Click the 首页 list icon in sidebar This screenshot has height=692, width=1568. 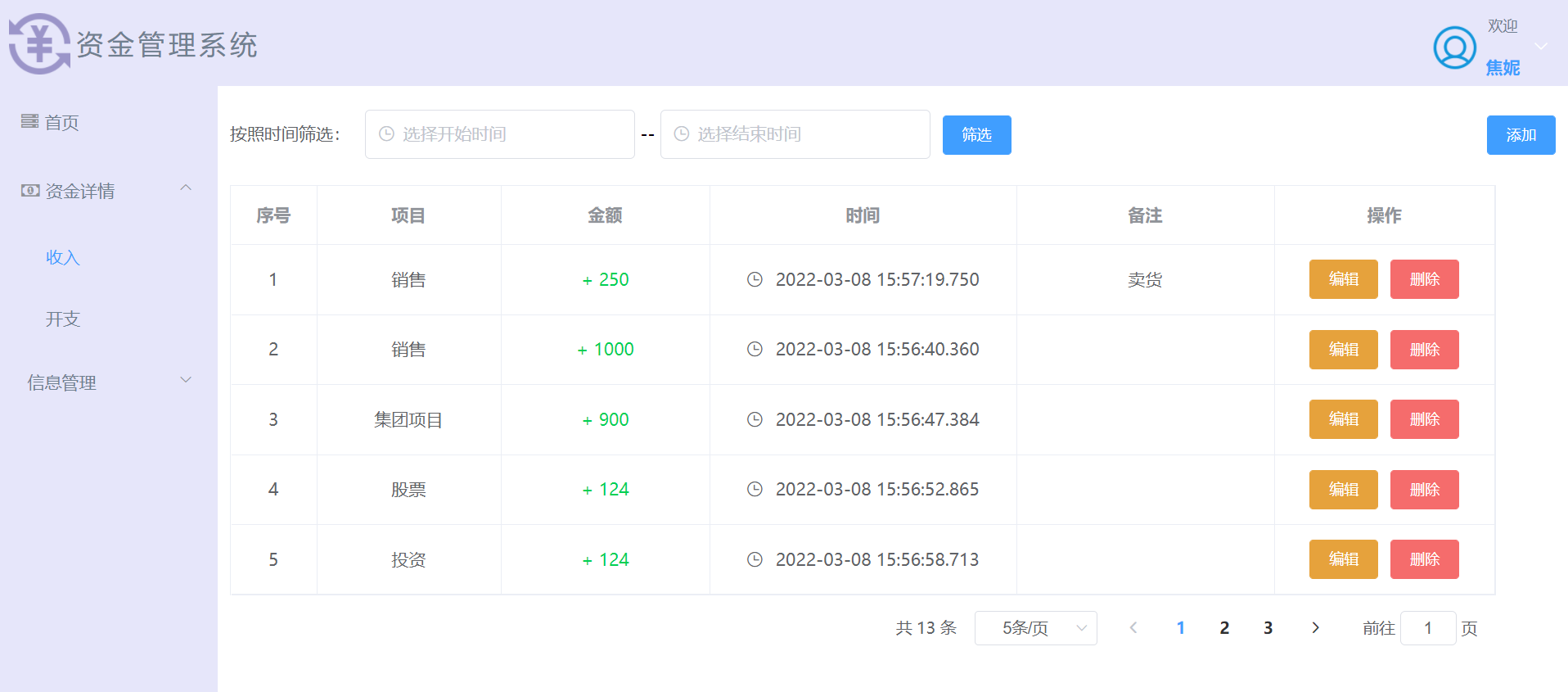pos(29,121)
